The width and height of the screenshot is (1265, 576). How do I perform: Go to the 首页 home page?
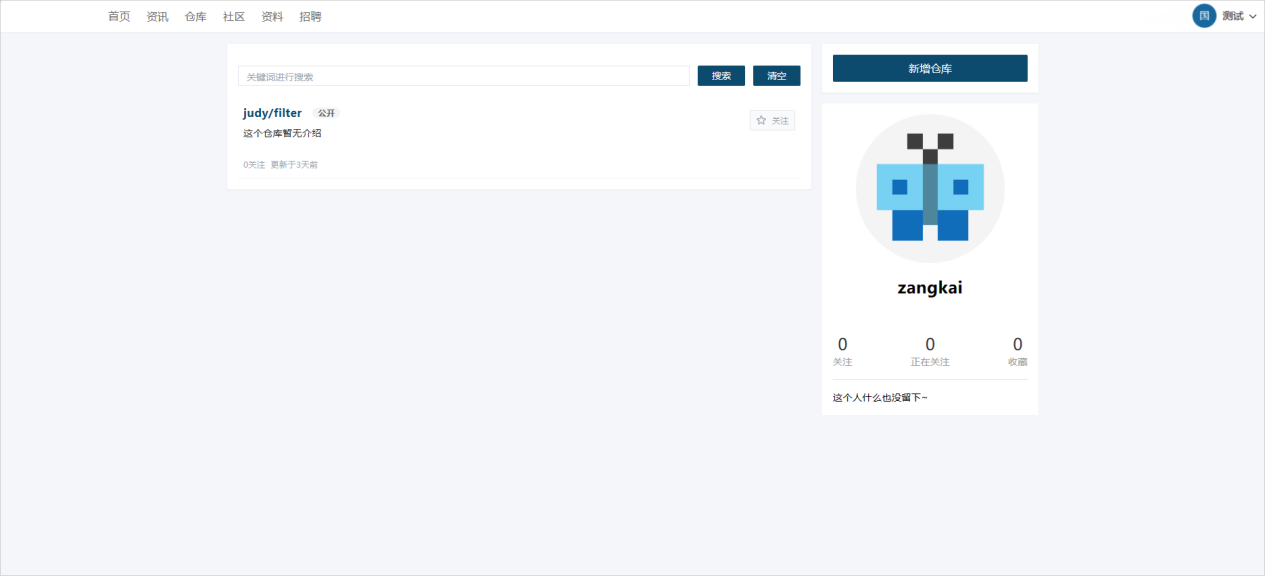(119, 17)
